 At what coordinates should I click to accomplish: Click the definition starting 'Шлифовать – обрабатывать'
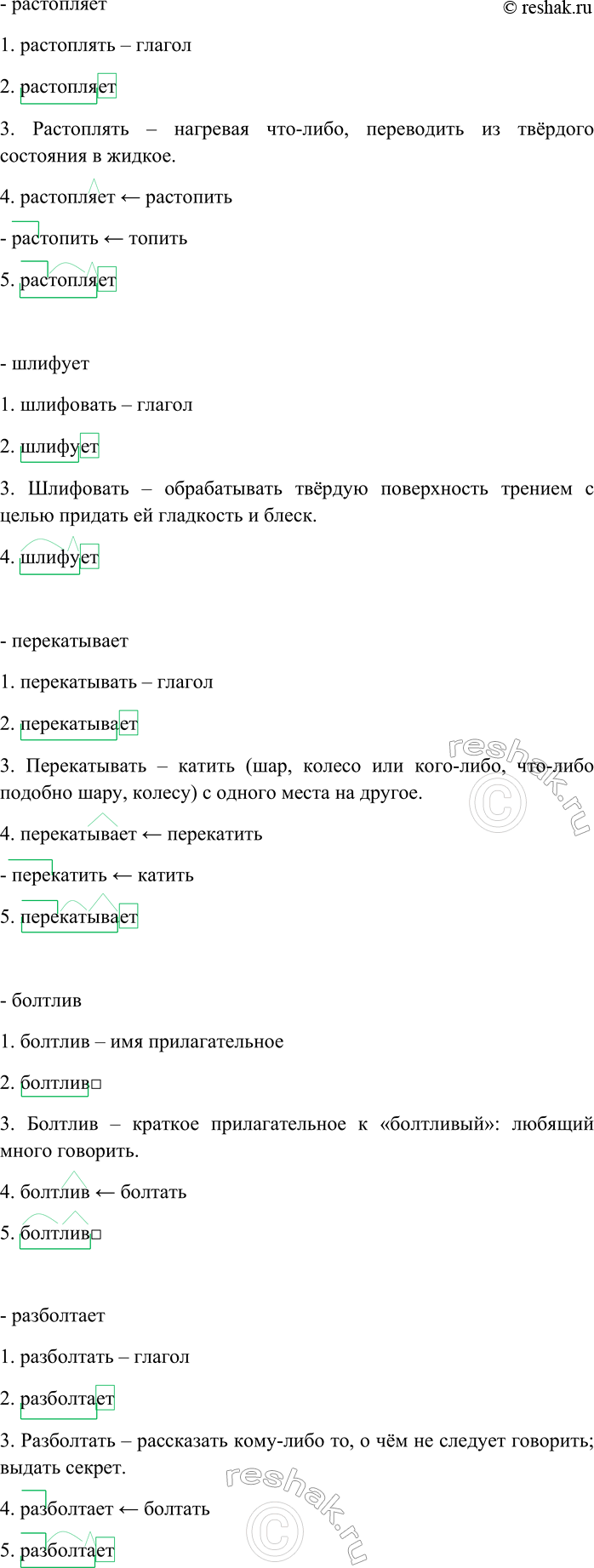297,503
